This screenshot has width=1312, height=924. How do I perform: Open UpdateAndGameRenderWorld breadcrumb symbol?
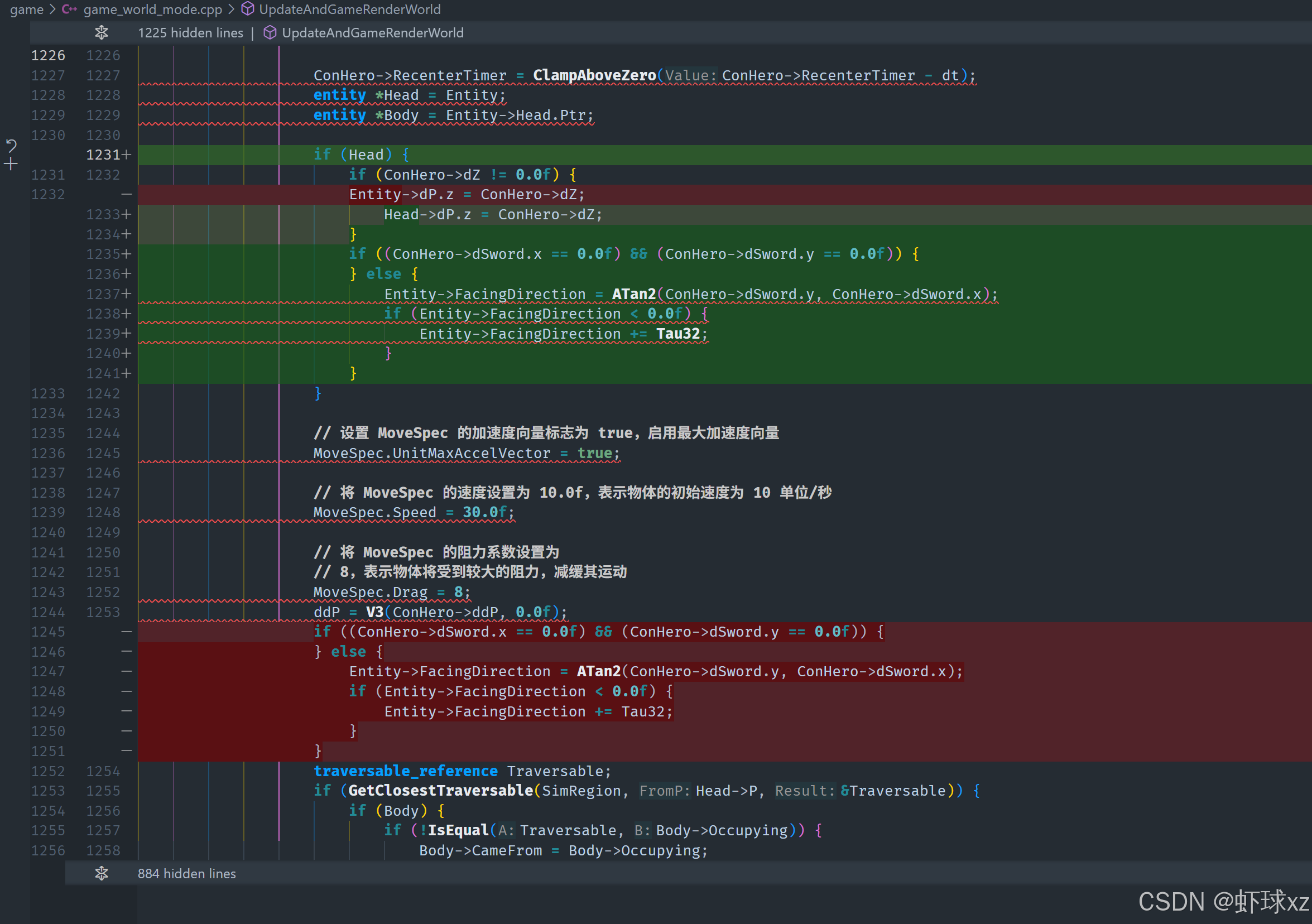[x=349, y=9]
